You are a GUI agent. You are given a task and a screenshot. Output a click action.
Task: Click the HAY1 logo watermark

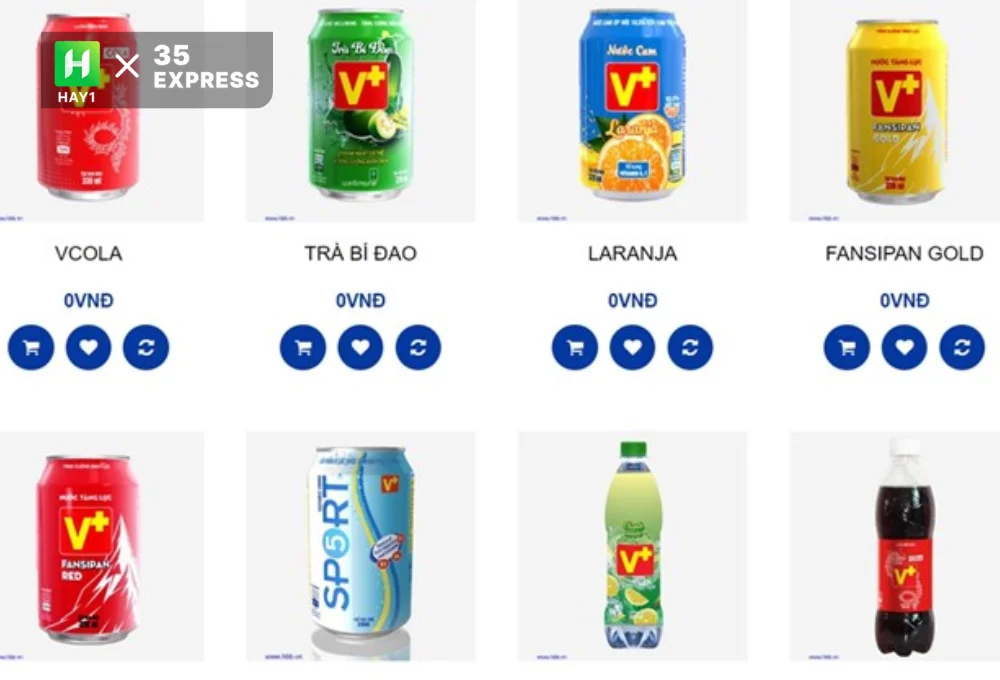pyautogui.click(x=77, y=72)
